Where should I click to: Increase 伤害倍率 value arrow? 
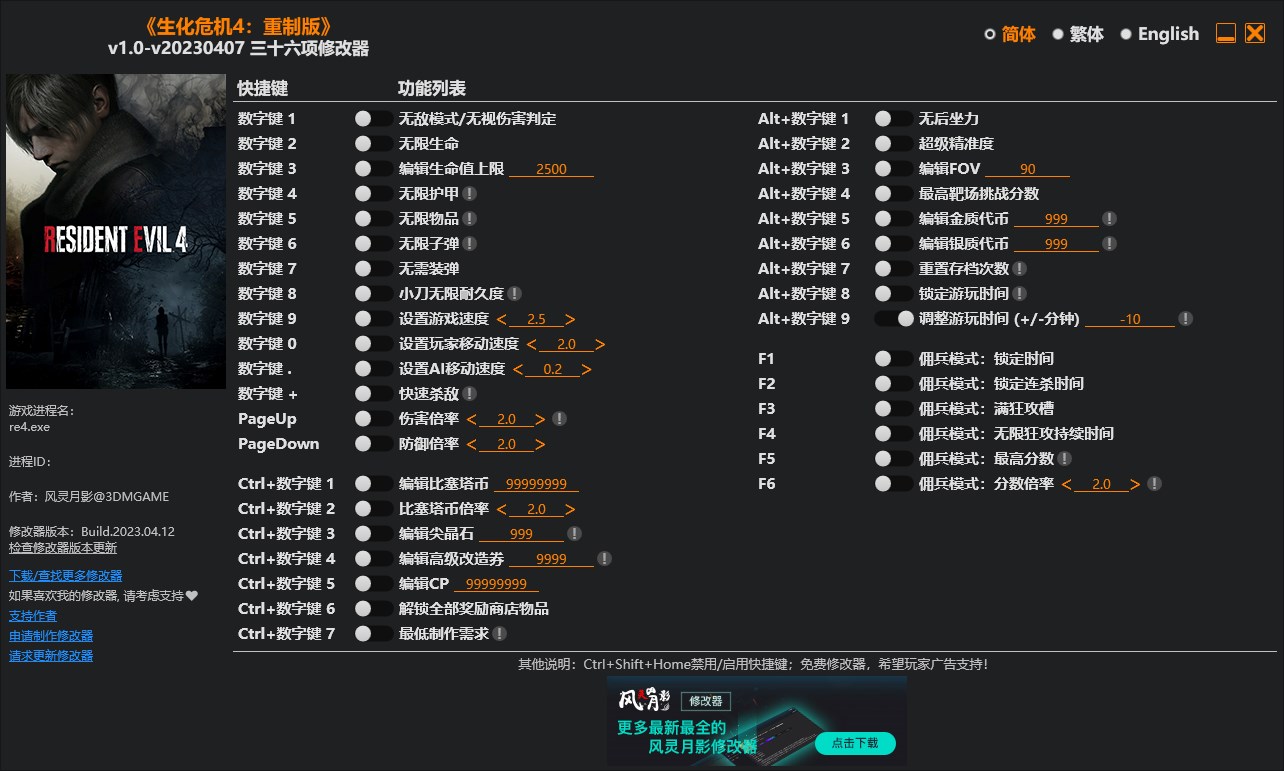[540, 419]
